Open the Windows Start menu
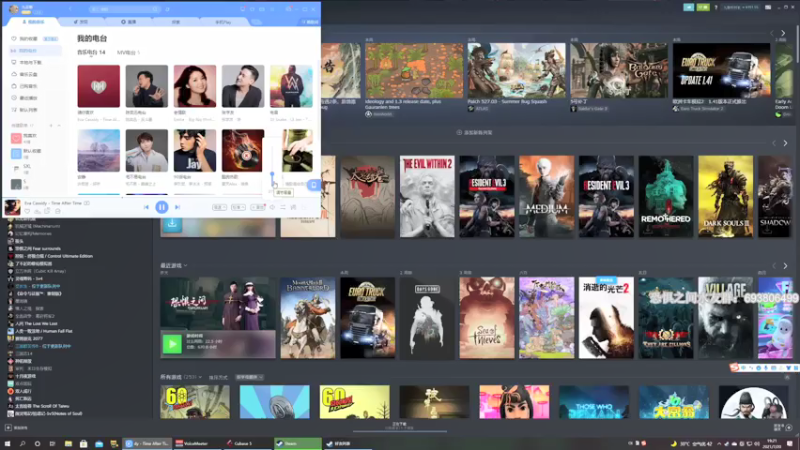The width and height of the screenshot is (800, 450). point(7,444)
